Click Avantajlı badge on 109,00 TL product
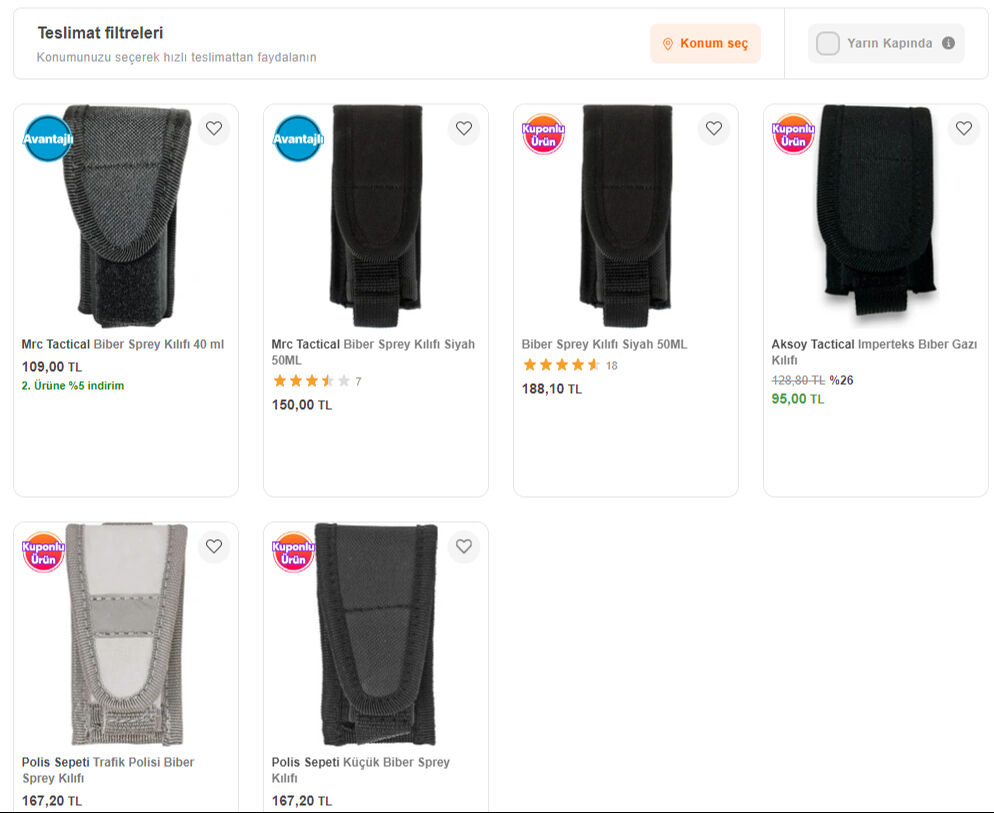Screen dimensions: 994x813 [47, 138]
